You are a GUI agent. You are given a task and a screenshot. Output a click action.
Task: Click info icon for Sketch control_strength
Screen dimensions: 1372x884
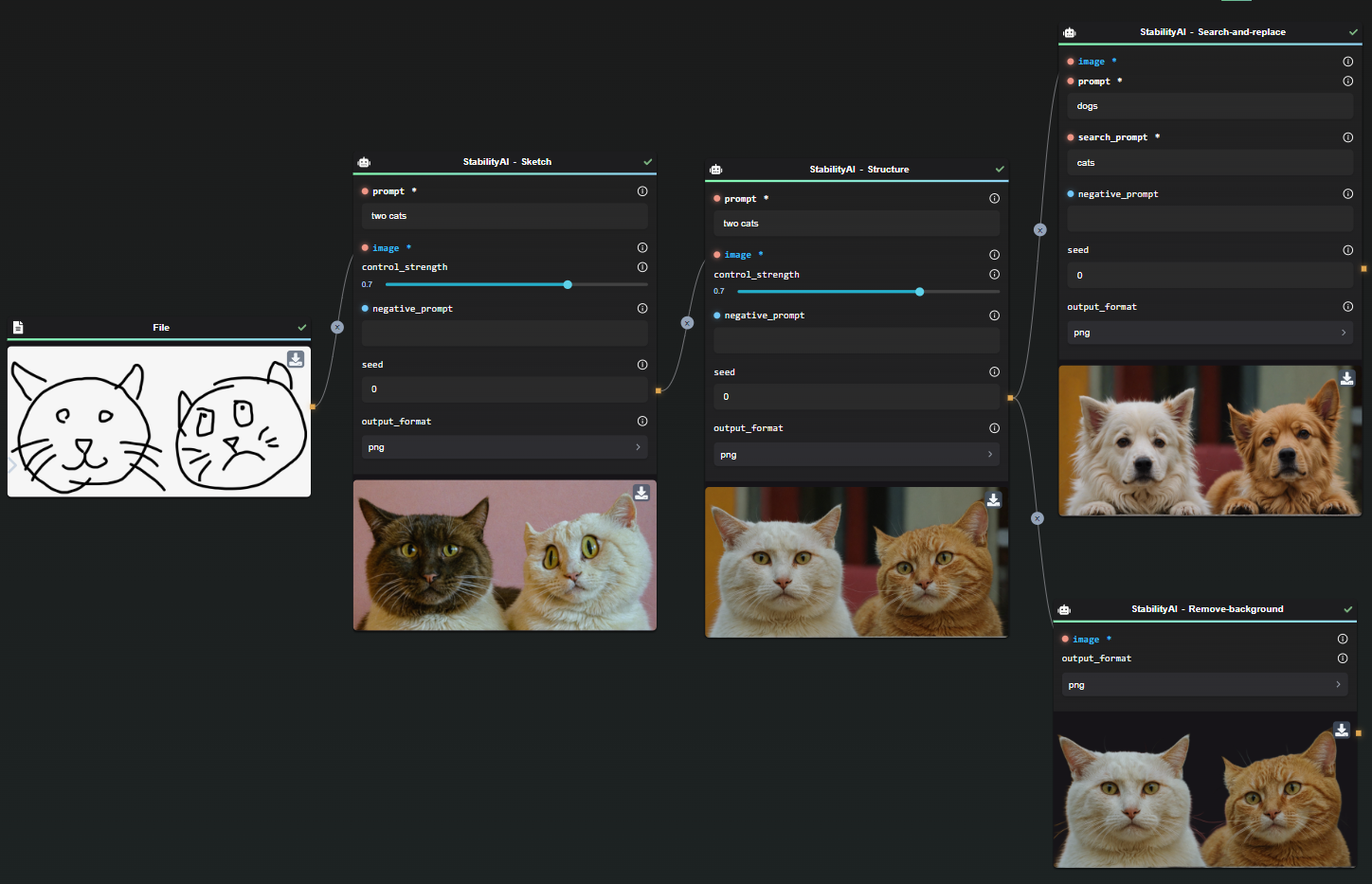642,267
